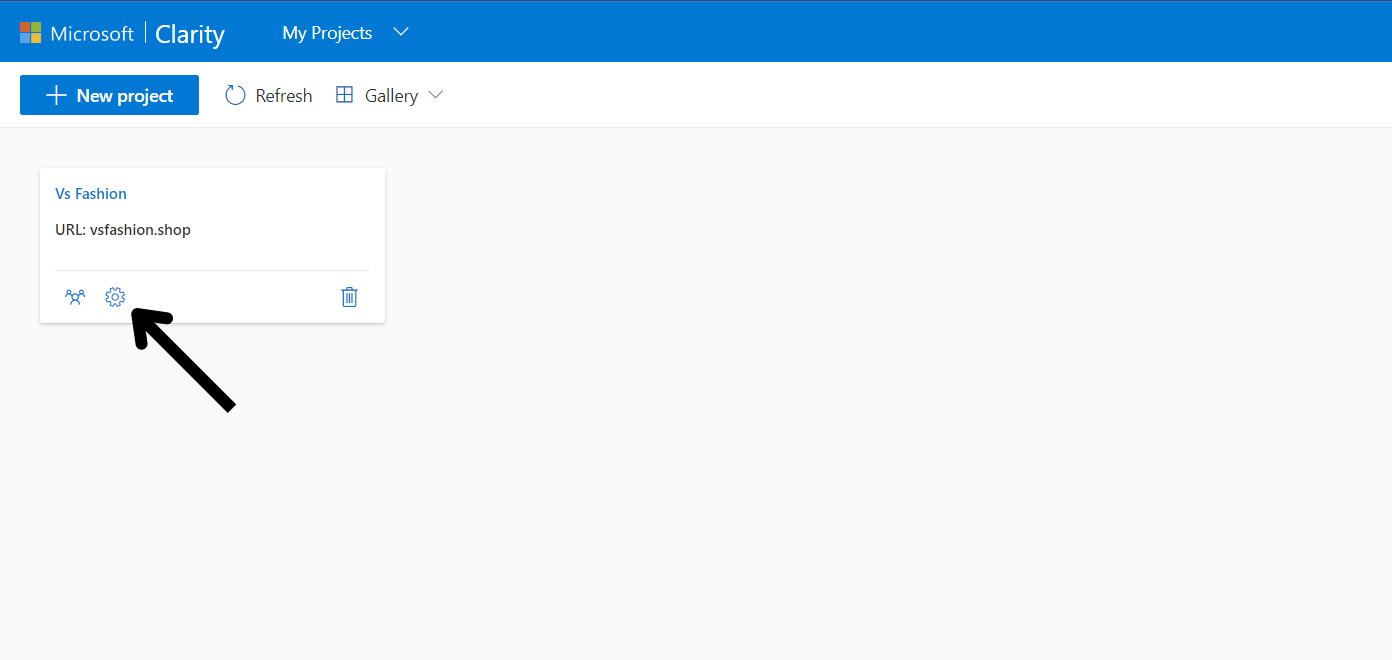Click the circular Refresh arrow icon
Screen dimensions: 1392x660
(x=235, y=95)
